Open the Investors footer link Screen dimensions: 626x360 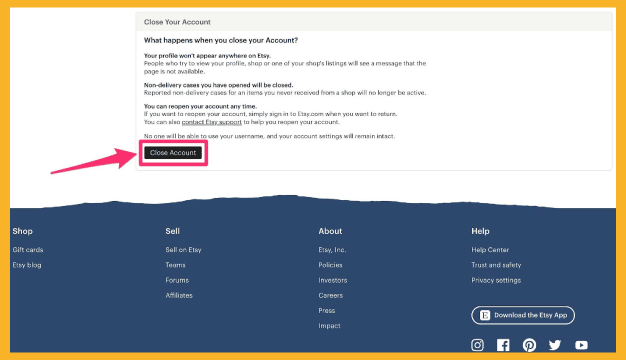click(x=333, y=280)
